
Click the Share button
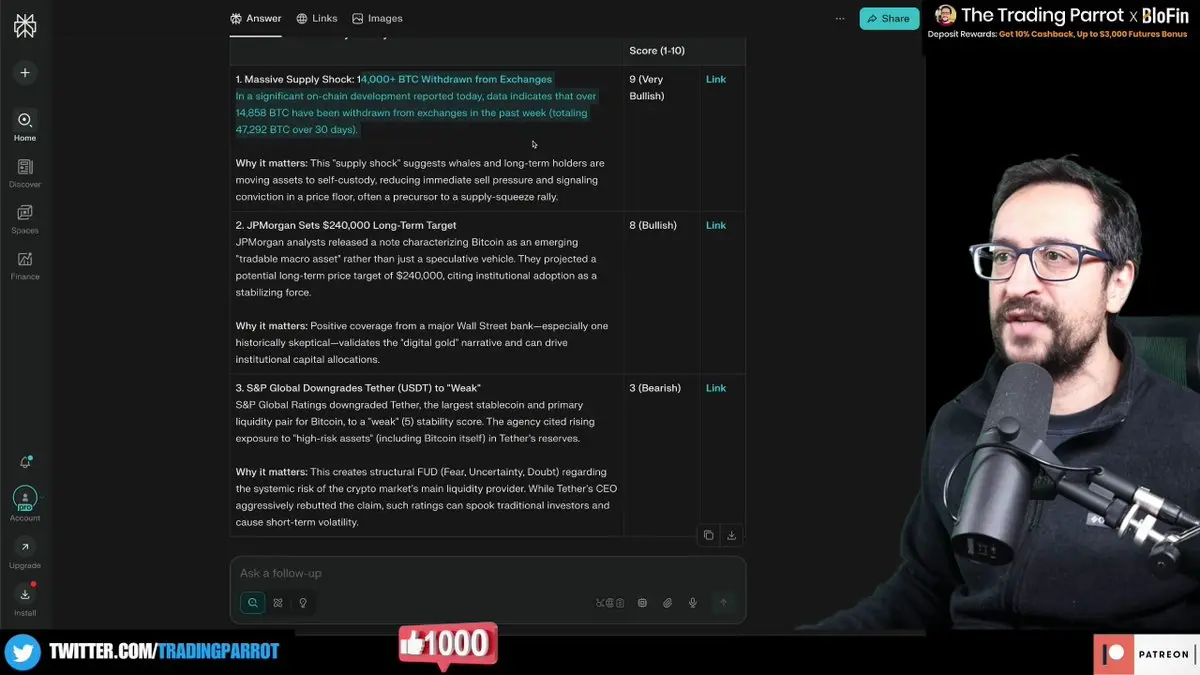[889, 18]
